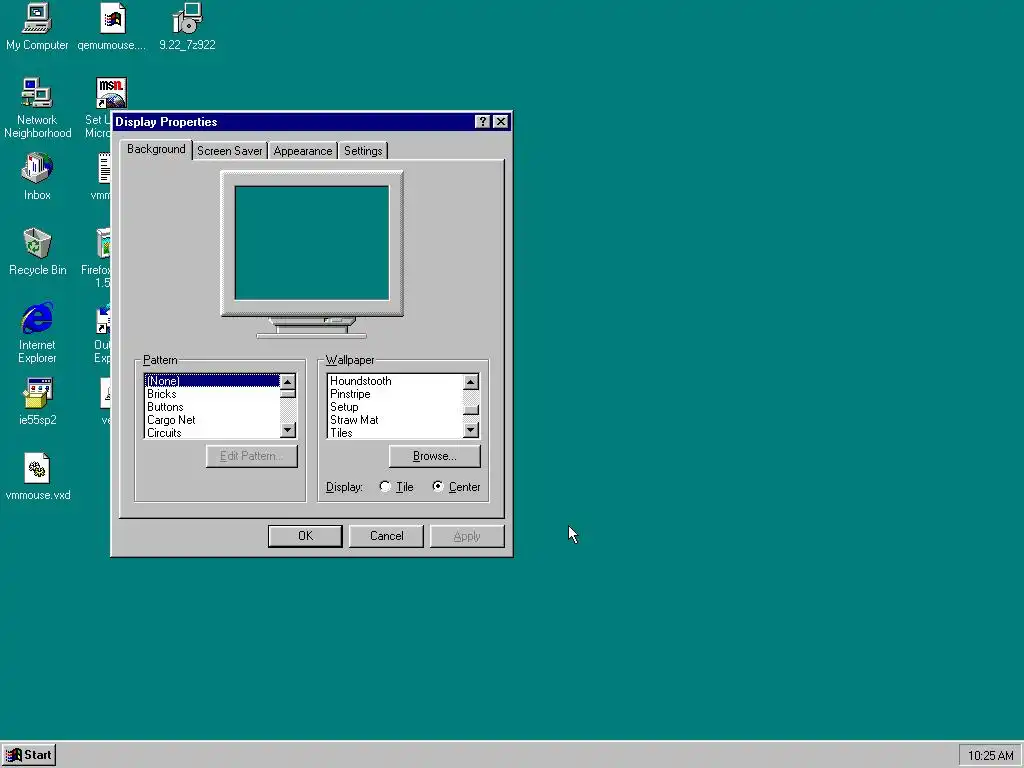
Task: Click the Pattern list scrollbar thumb
Action: point(288,394)
